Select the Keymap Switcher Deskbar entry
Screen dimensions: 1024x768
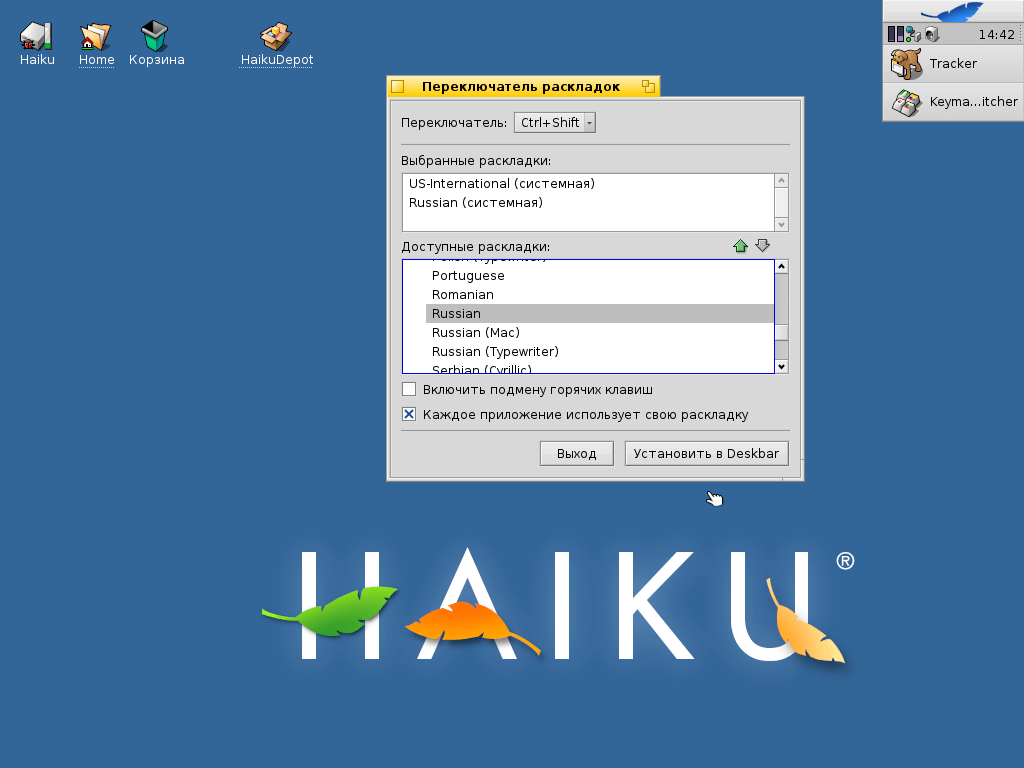coord(953,101)
